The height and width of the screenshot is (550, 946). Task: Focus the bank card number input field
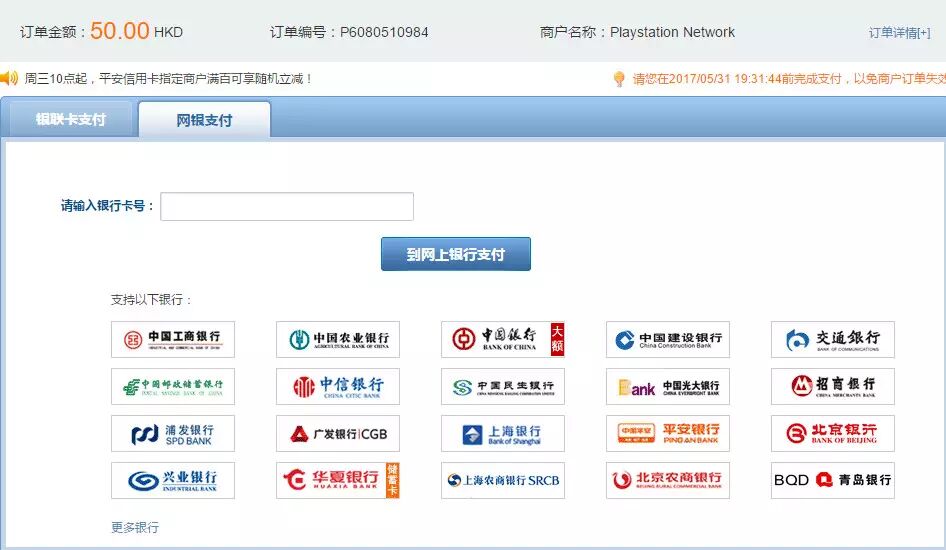coord(287,207)
